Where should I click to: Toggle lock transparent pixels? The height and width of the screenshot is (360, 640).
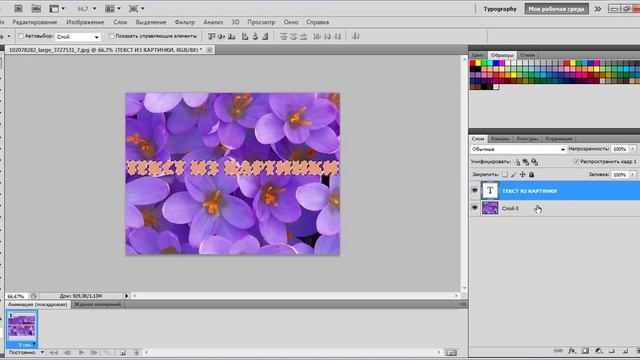tap(505, 175)
